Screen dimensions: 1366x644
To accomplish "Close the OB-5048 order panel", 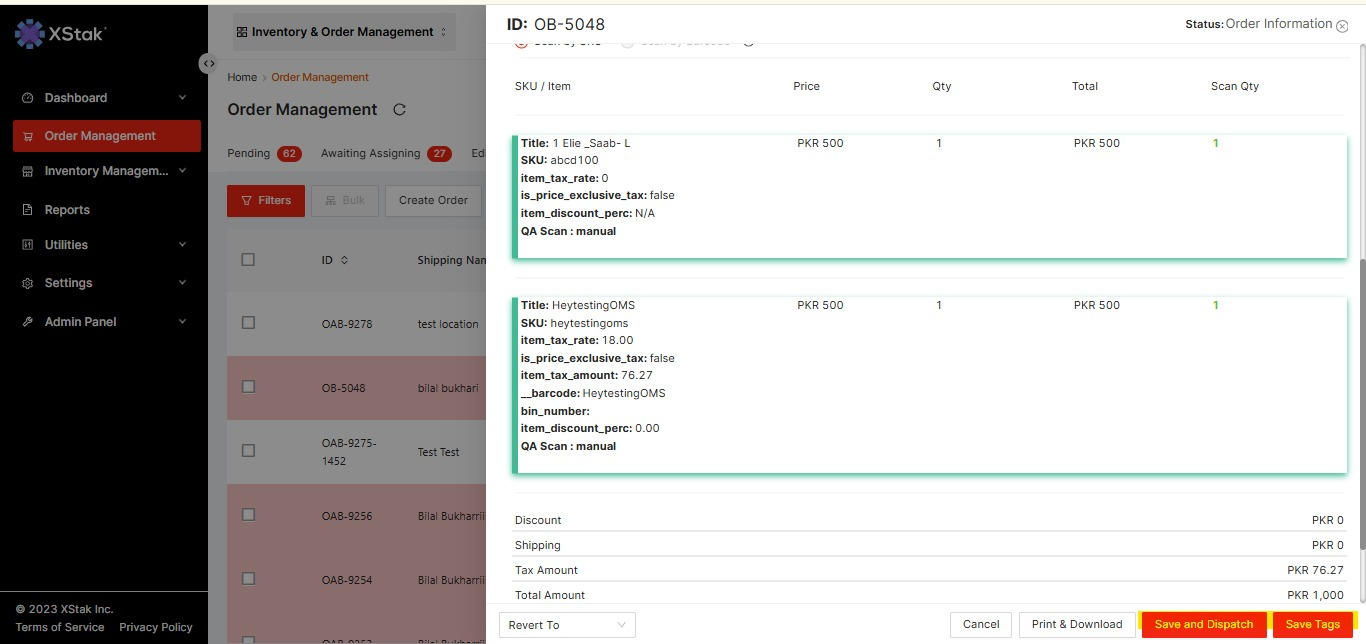I will coord(1342,26).
